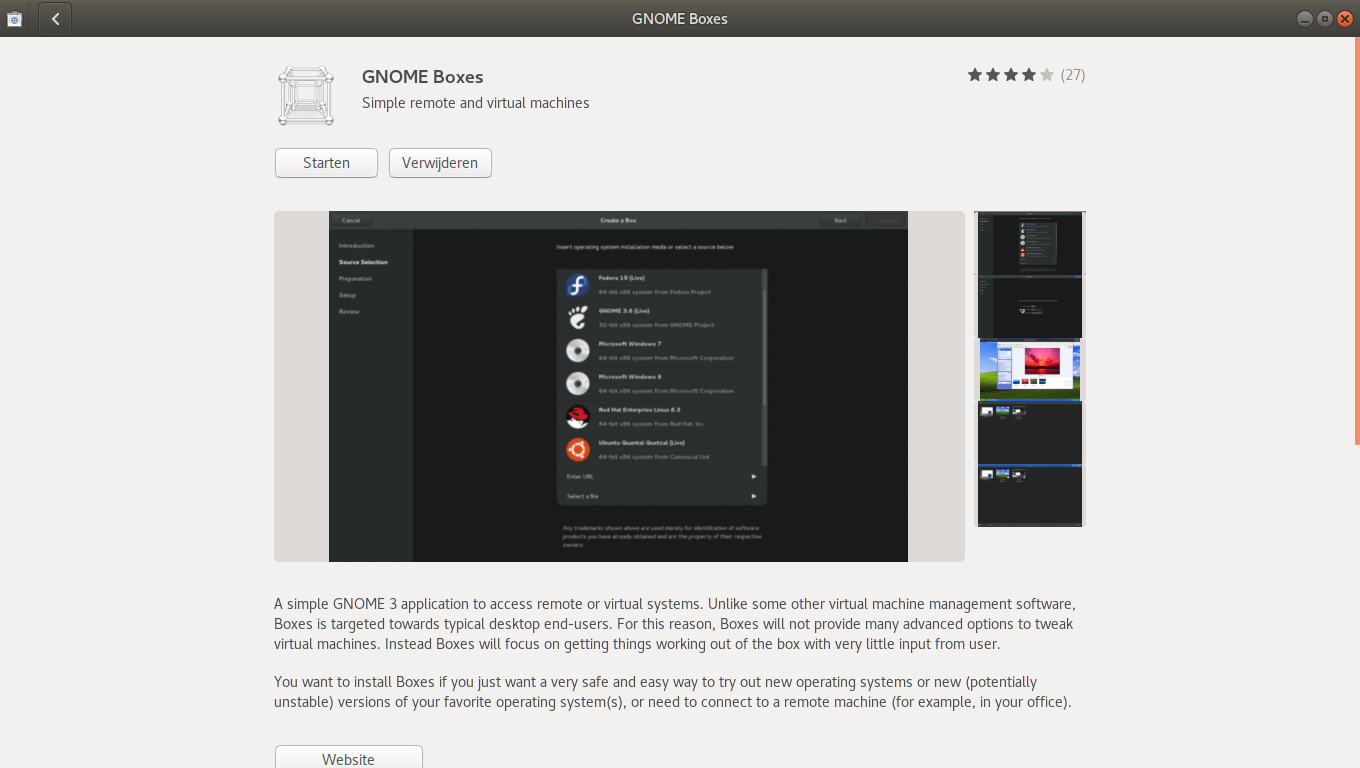This screenshot has height=768, width=1360.
Task: Click the star rating
Action: tap(1011, 75)
